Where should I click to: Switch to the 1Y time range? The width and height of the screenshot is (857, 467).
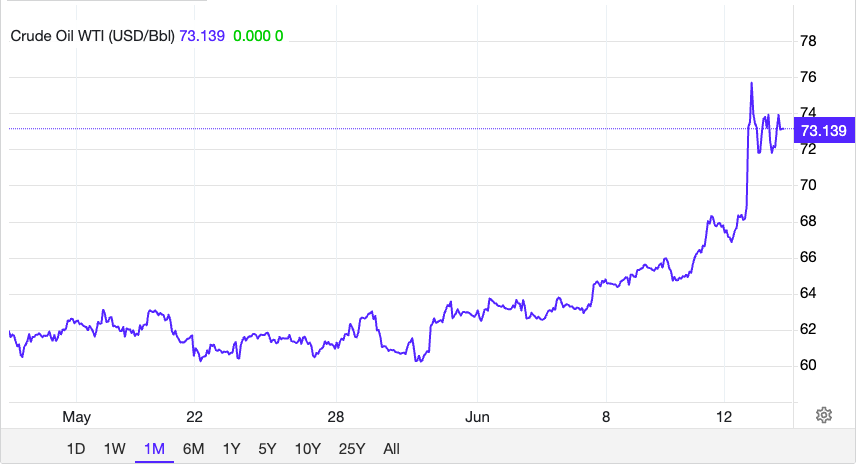[231, 450]
